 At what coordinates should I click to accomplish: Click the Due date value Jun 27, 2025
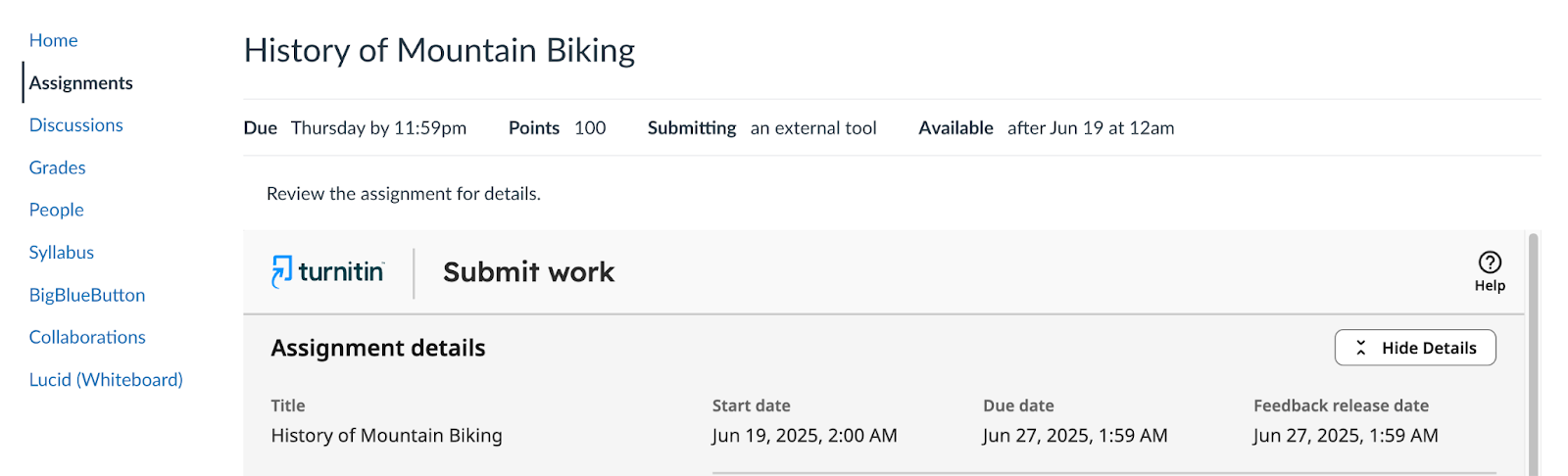click(x=1075, y=436)
